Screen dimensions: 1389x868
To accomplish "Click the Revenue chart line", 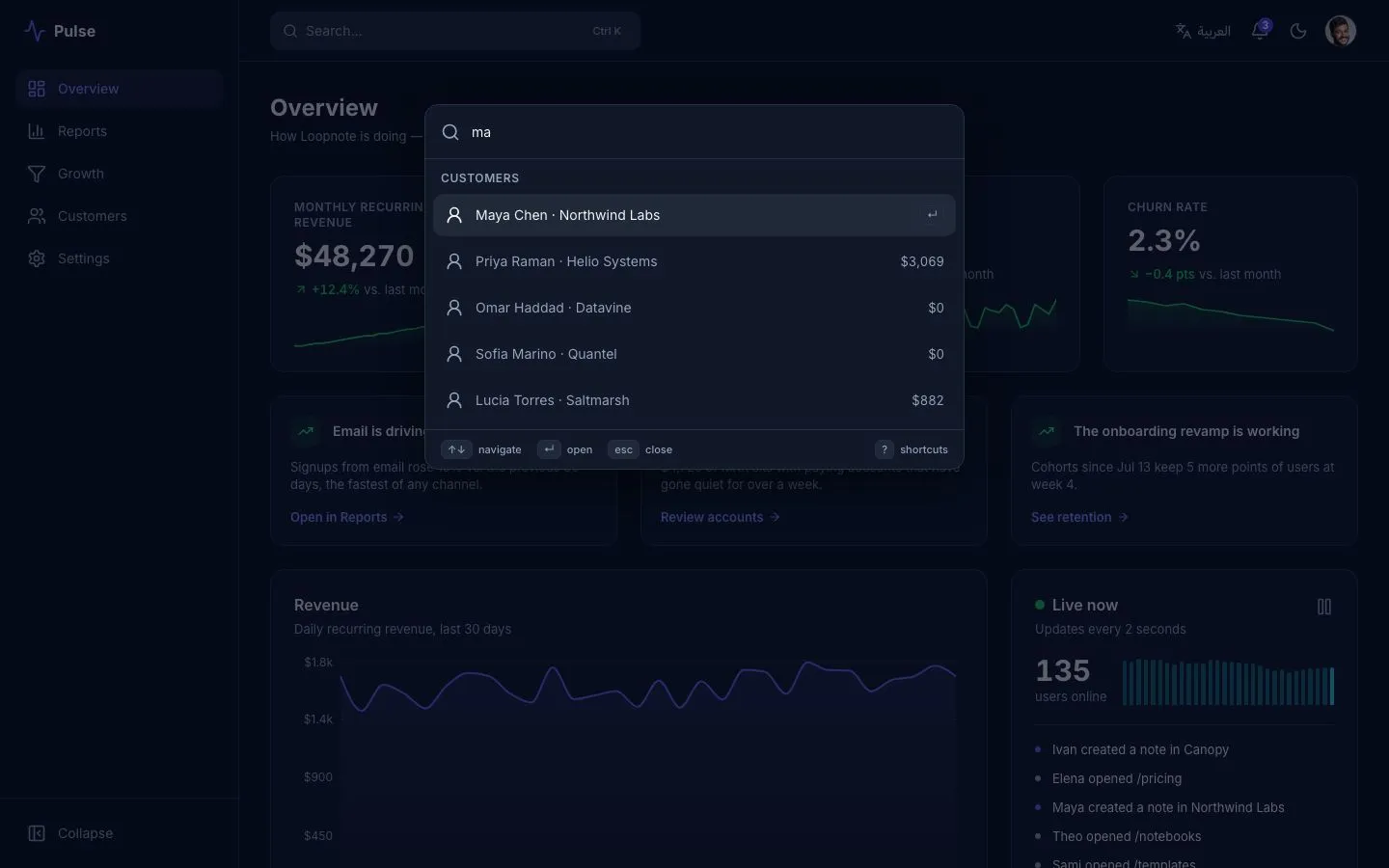I will pyautogui.click(x=647, y=686).
